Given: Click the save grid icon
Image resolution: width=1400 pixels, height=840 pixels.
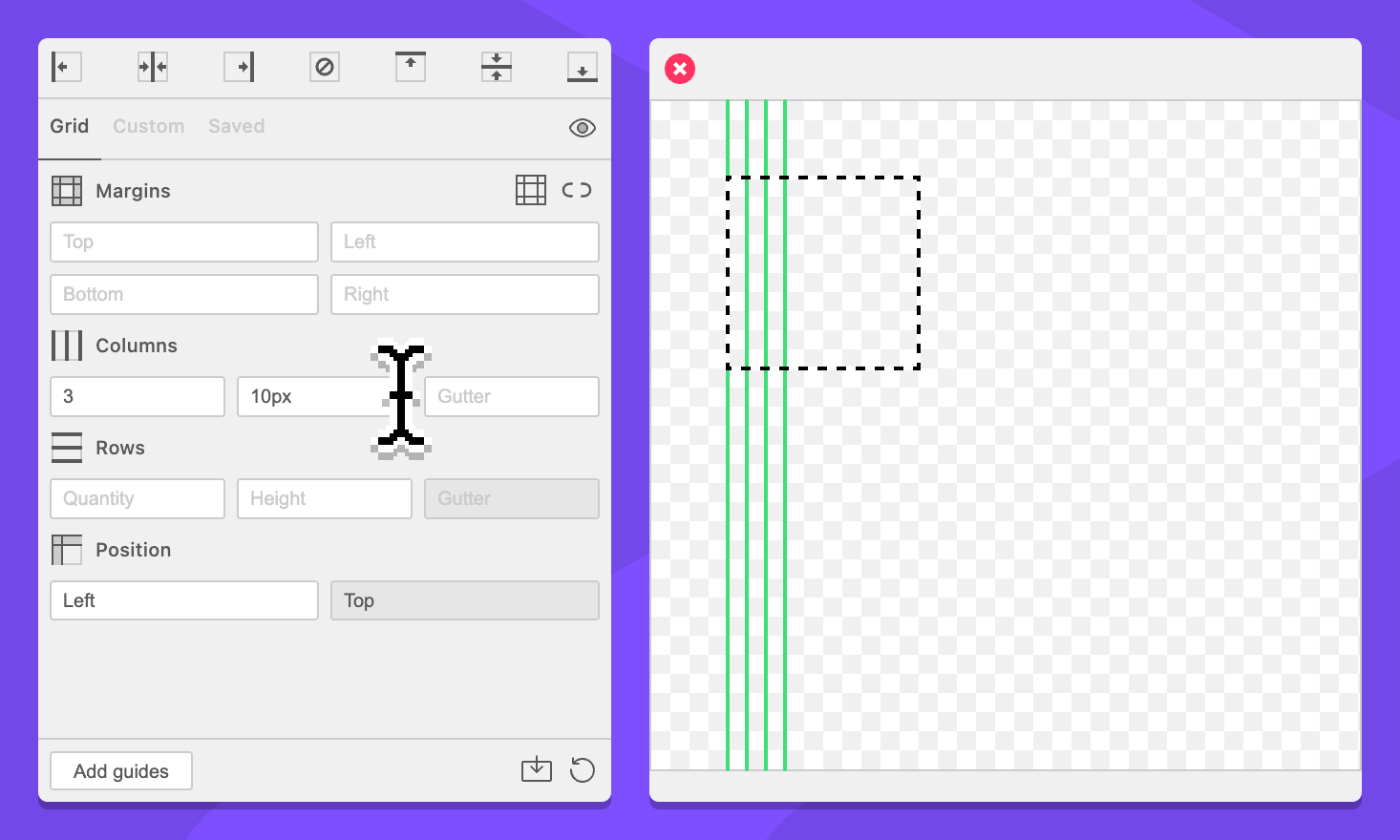Looking at the screenshot, I should tap(537, 769).
